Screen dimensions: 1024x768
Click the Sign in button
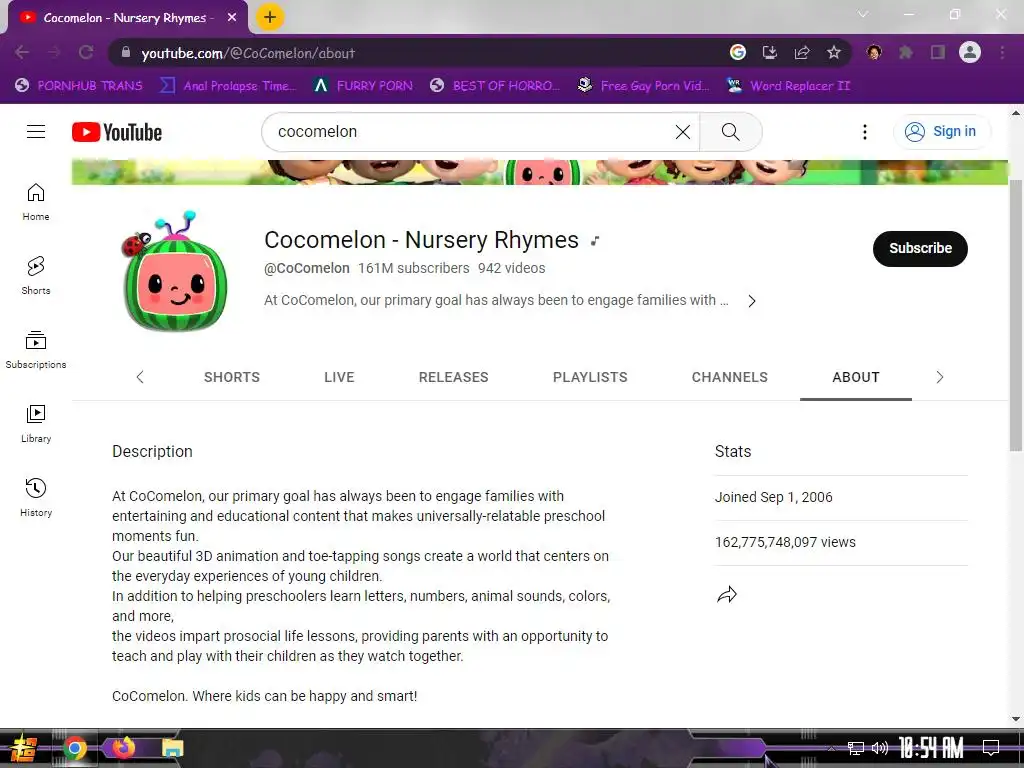941,132
